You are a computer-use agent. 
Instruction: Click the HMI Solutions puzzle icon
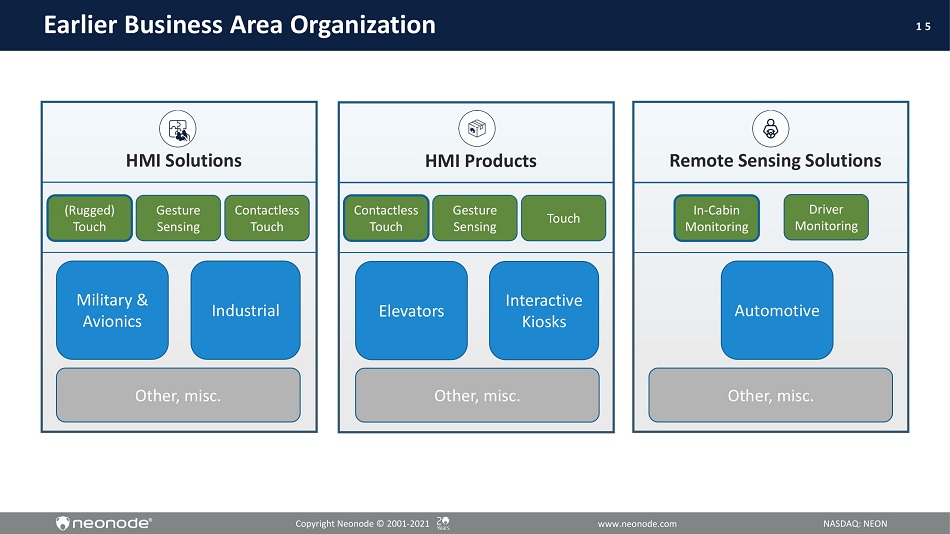click(178, 128)
